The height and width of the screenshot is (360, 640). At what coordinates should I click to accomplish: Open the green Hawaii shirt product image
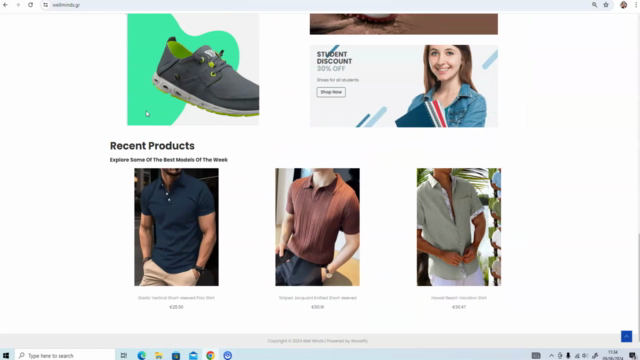click(x=459, y=227)
